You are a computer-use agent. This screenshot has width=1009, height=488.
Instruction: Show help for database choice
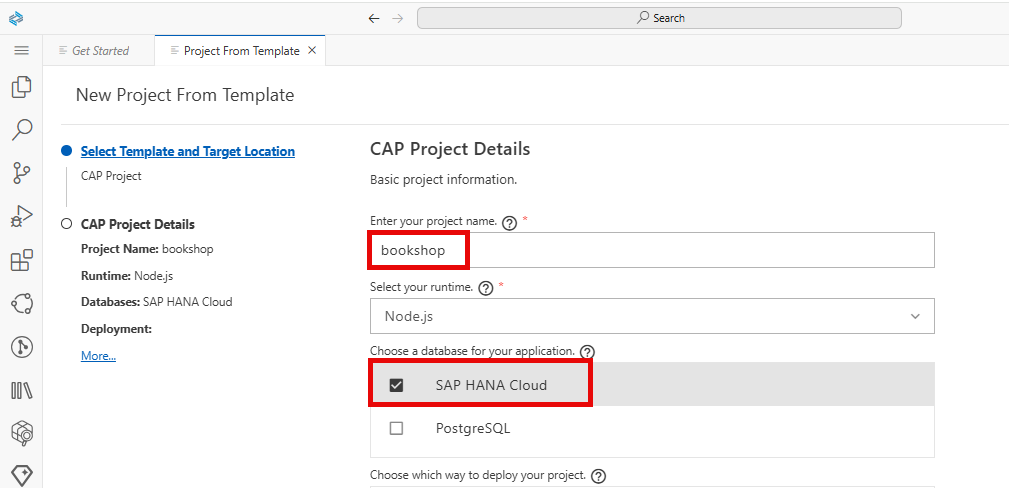tap(587, 352)
